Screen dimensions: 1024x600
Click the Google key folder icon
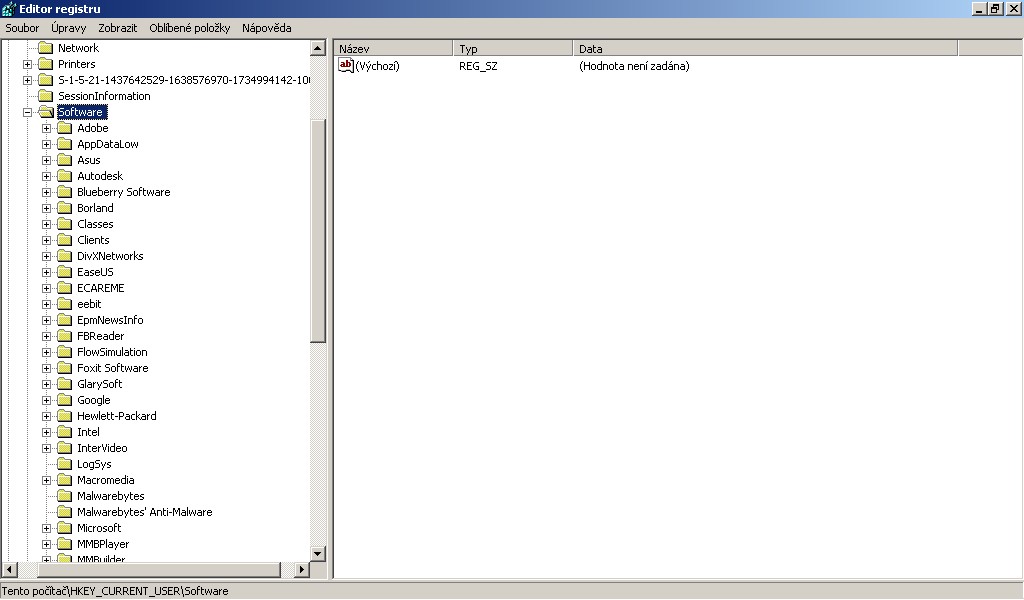pyautogui.click(x=65, y=400)
